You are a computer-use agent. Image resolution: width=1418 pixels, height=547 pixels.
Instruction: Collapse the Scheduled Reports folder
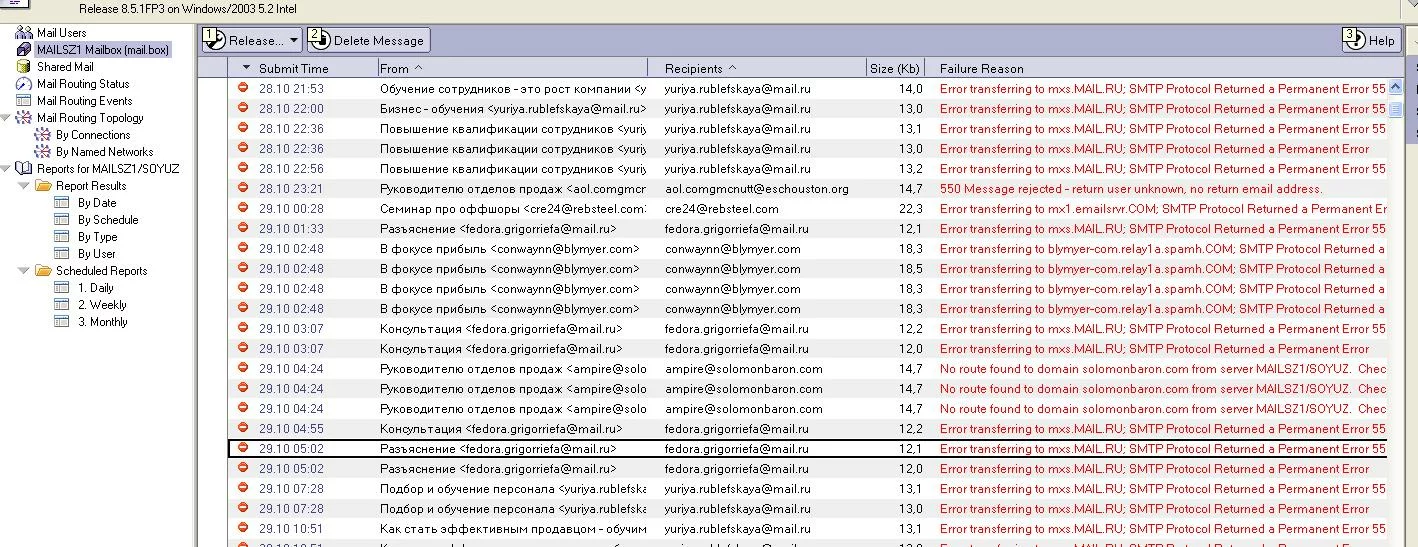point(24,271)
